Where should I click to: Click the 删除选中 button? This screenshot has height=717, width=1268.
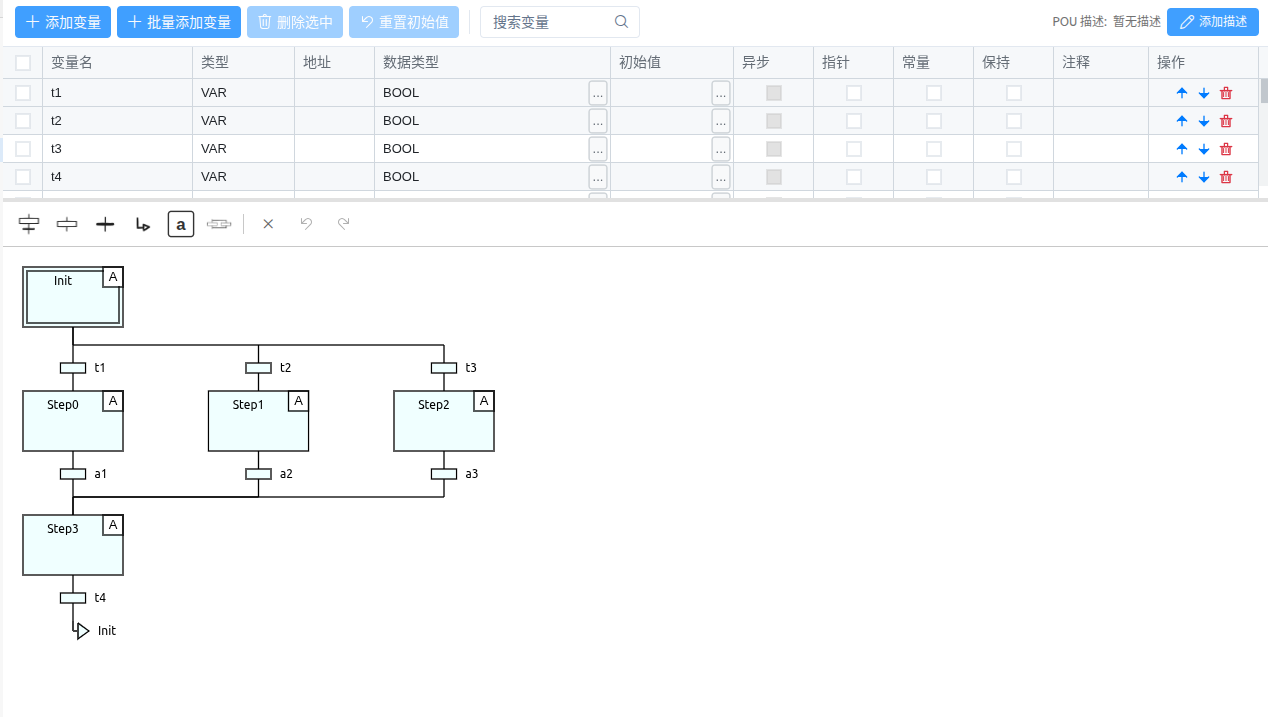(x=295, y=22)
